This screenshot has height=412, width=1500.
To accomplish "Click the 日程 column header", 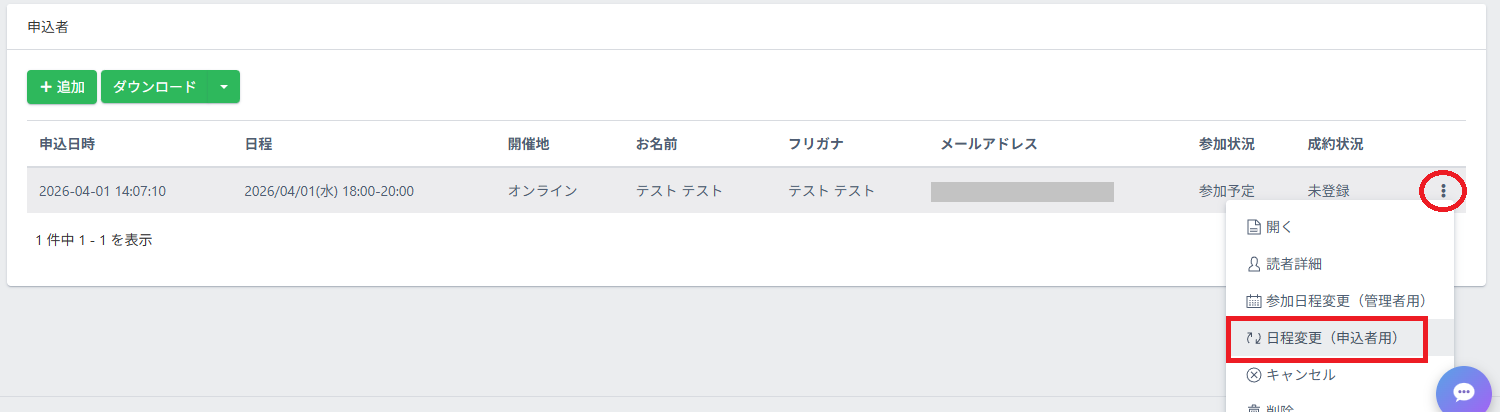I will point(258,144).
